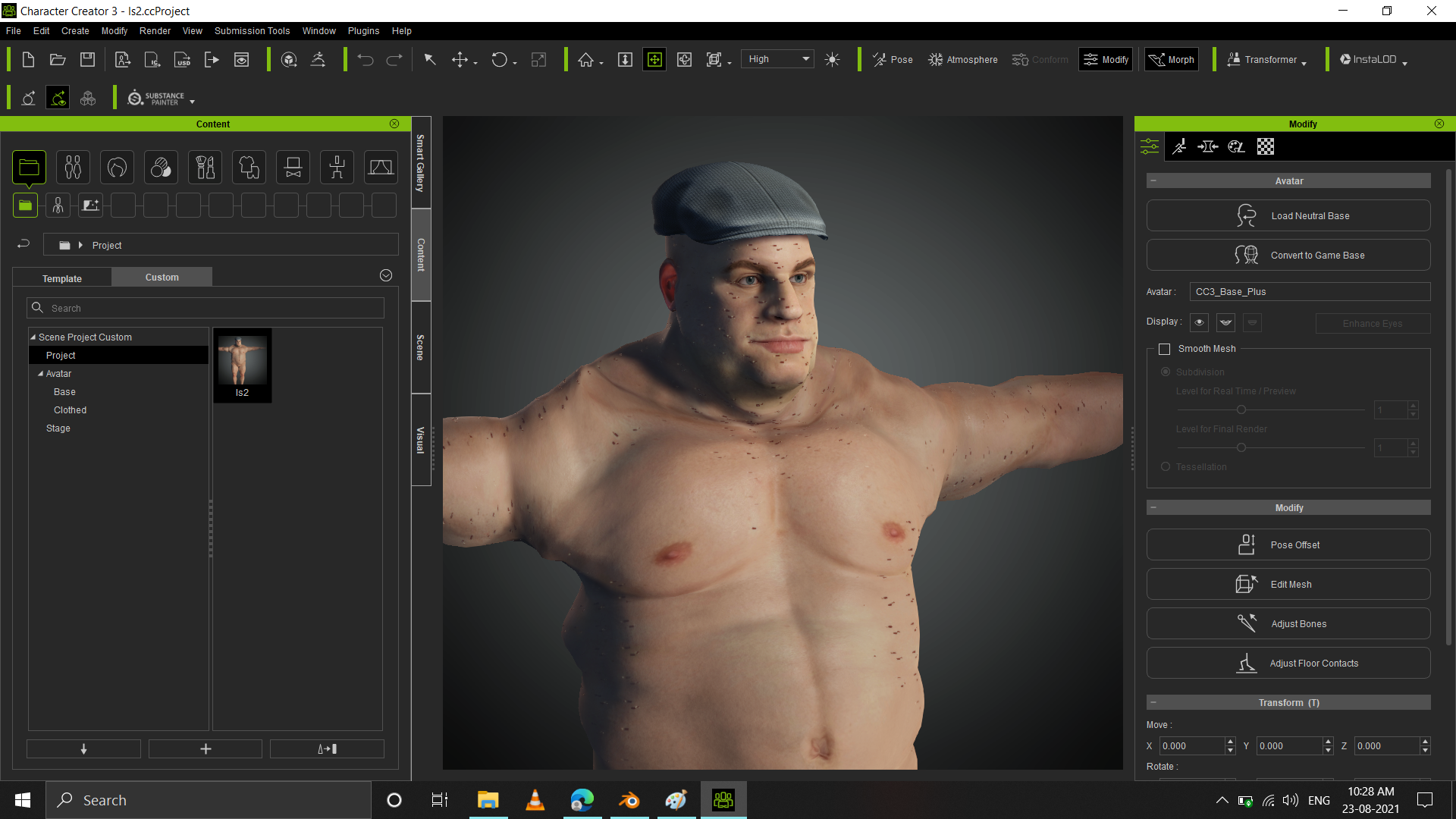
Task: Switch to Motion tab in Modify panel
Action: click(1179, 146)
